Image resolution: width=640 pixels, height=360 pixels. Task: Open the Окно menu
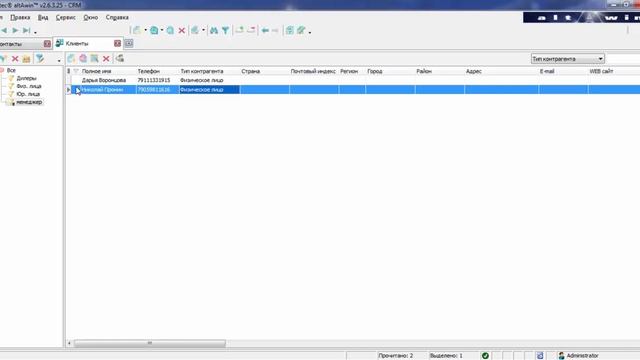(91, 18)
